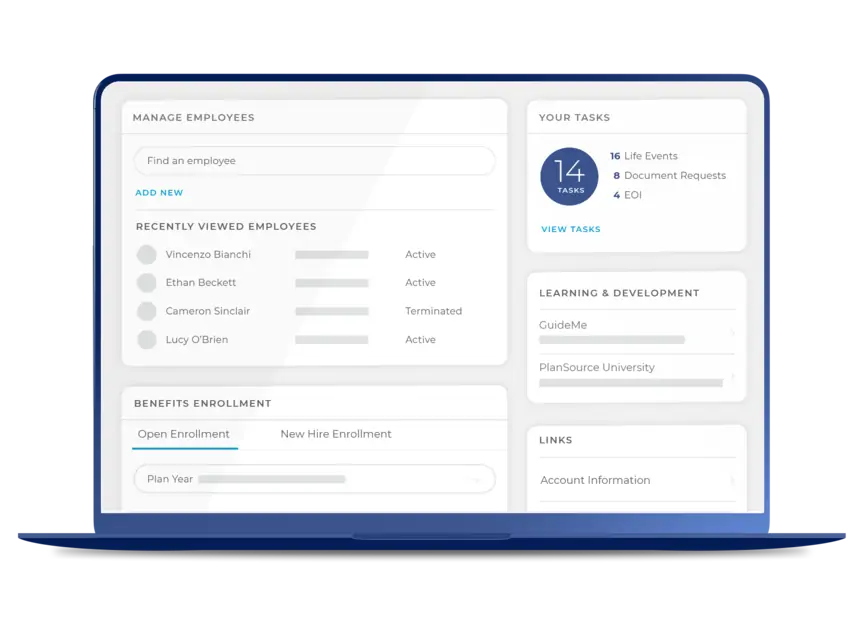This screenshot has height=627, width=866.
Task: Click Ethan Beckett's avatar circle
Action: click(x=147, y=283)
